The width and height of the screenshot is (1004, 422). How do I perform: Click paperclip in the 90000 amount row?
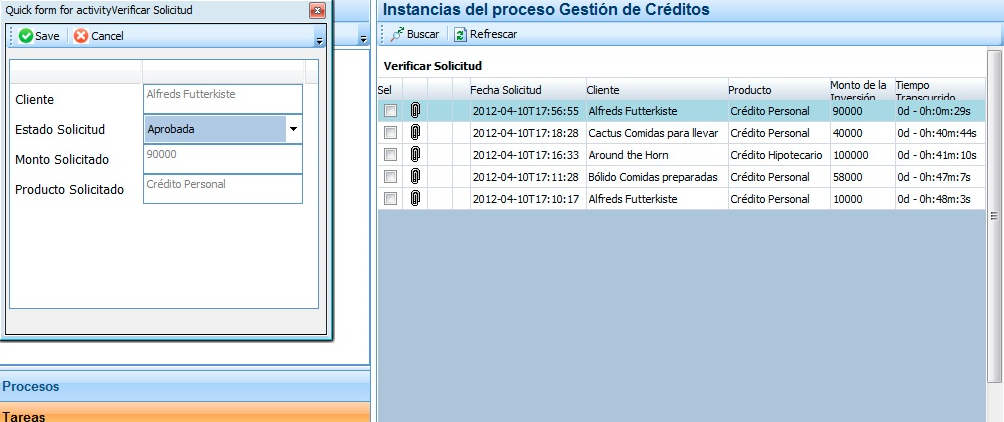point(415,111)
